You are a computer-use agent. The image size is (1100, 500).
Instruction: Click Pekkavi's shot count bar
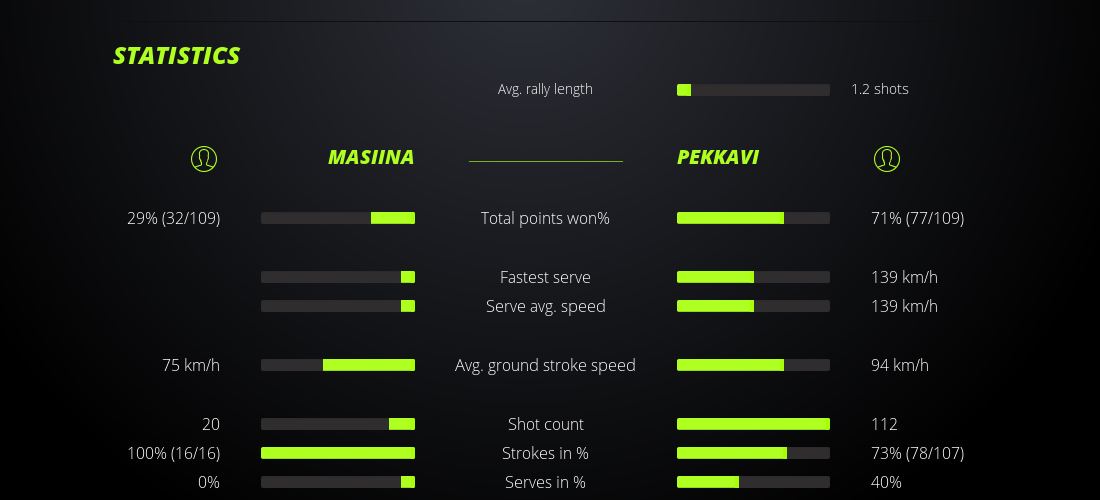[x=753, y=424]
